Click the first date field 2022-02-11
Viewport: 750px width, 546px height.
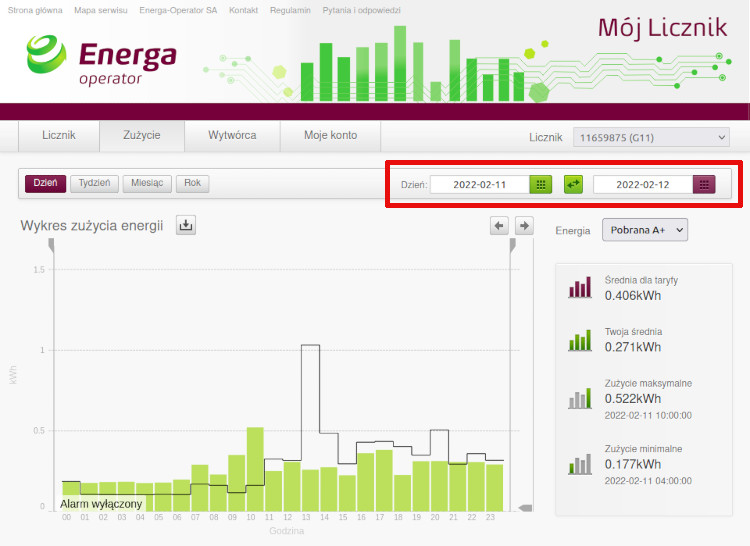479,185
